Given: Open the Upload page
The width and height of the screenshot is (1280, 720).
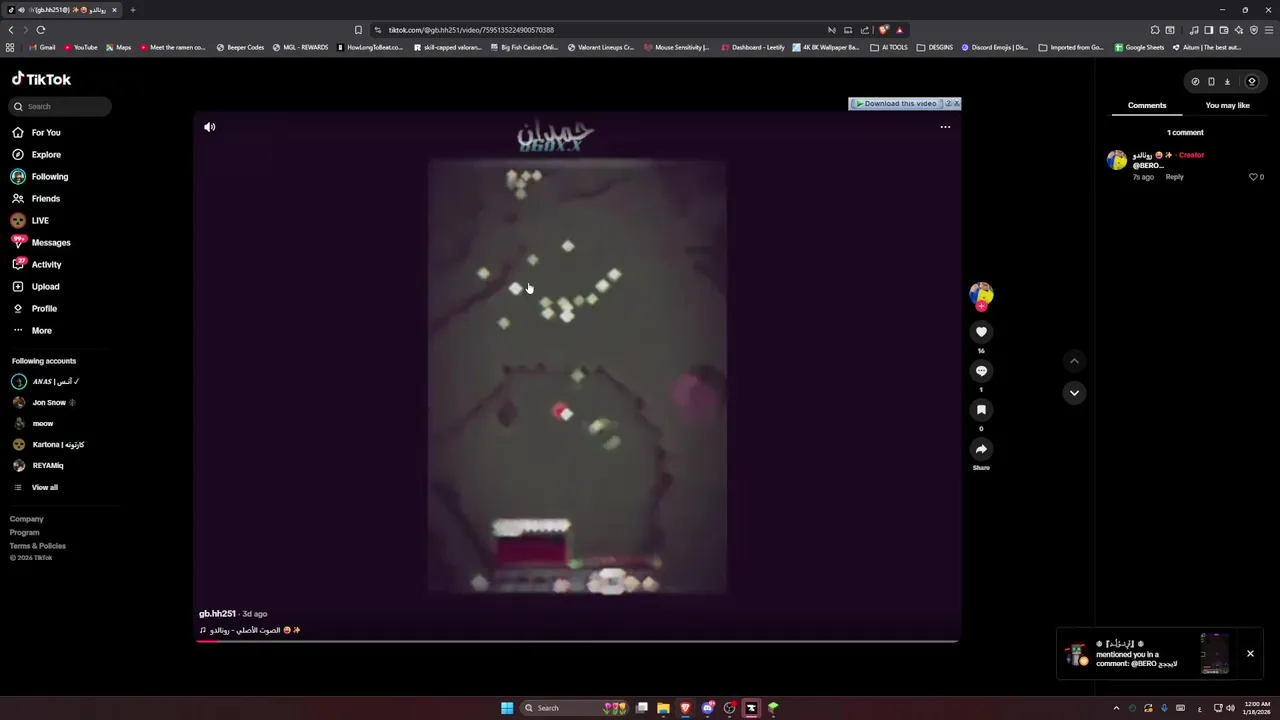Looking at the screenshot, I should 36,286.
